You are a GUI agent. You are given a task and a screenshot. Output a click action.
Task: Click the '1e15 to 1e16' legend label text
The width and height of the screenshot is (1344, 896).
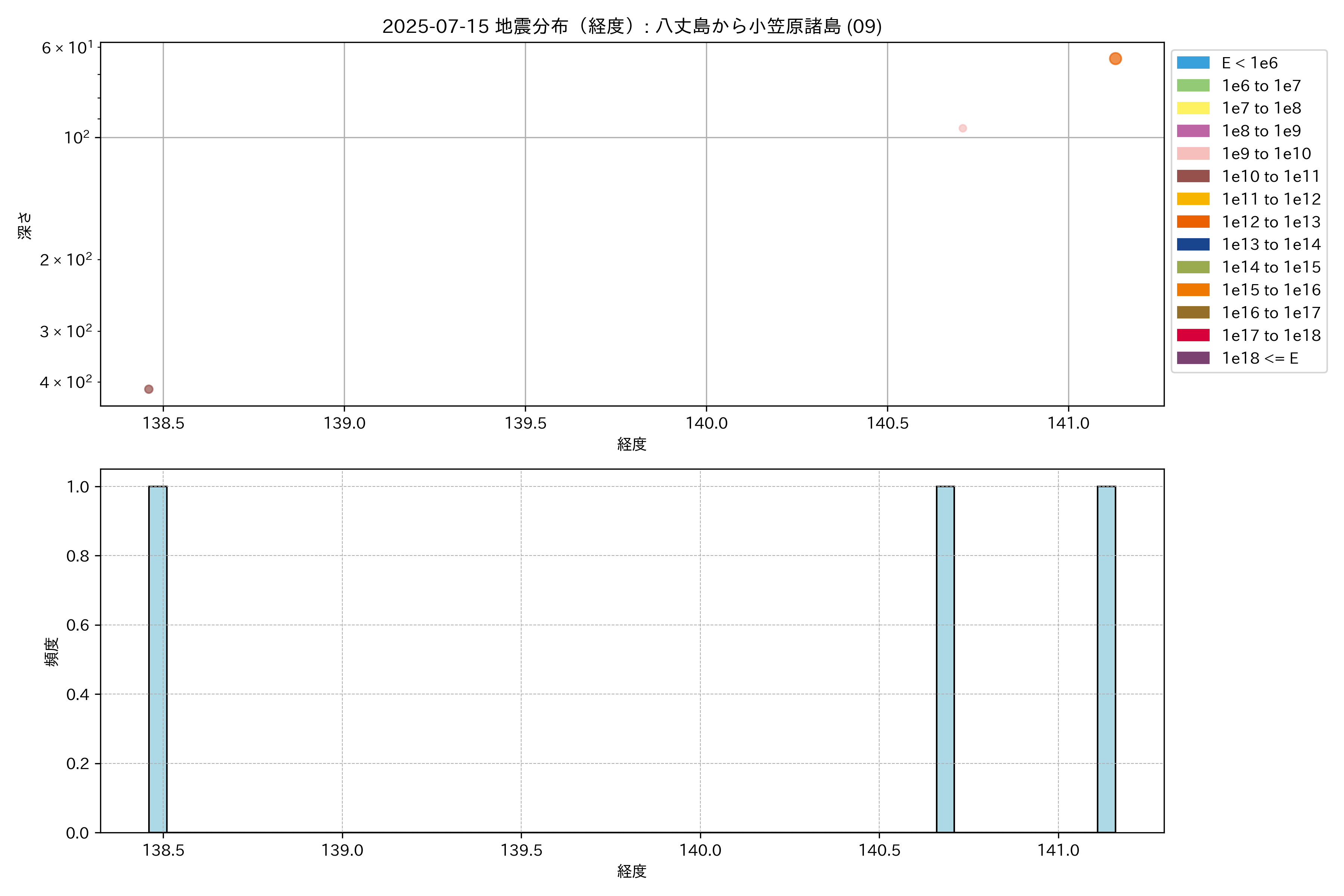coord(1271,290)
